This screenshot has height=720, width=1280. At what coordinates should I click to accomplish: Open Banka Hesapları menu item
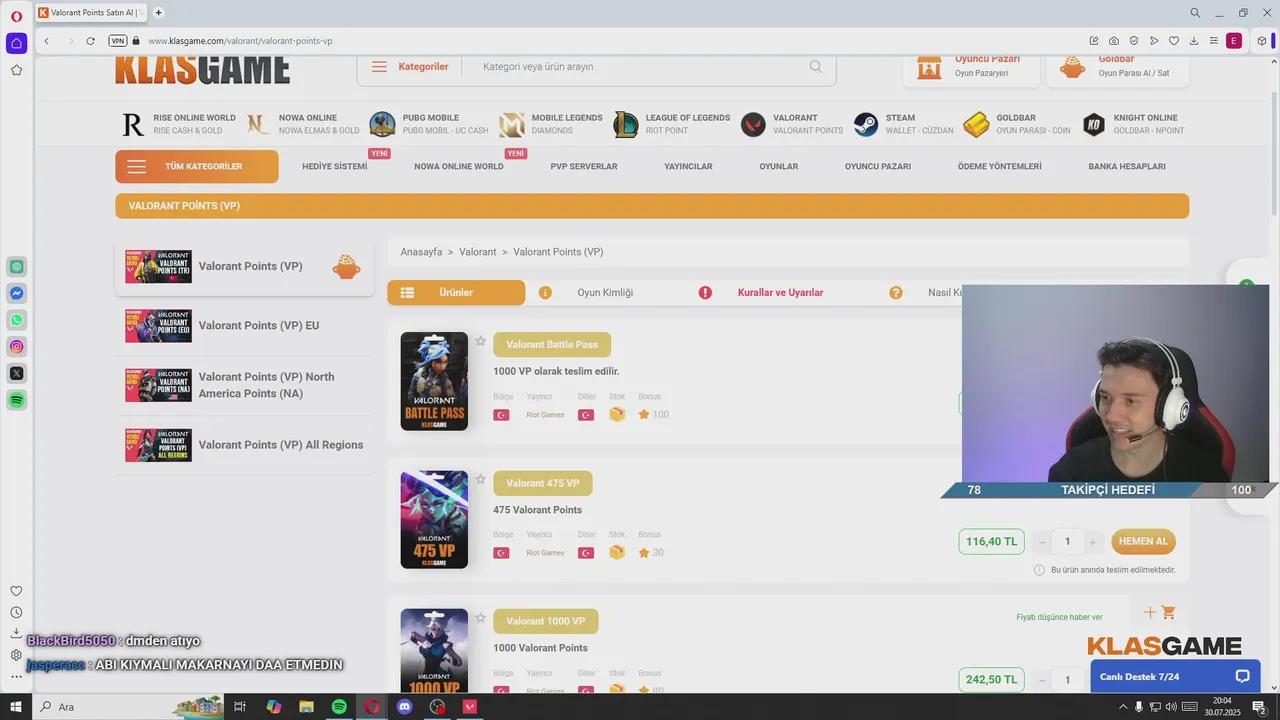pyautogui.click(x=1127, y=167)
